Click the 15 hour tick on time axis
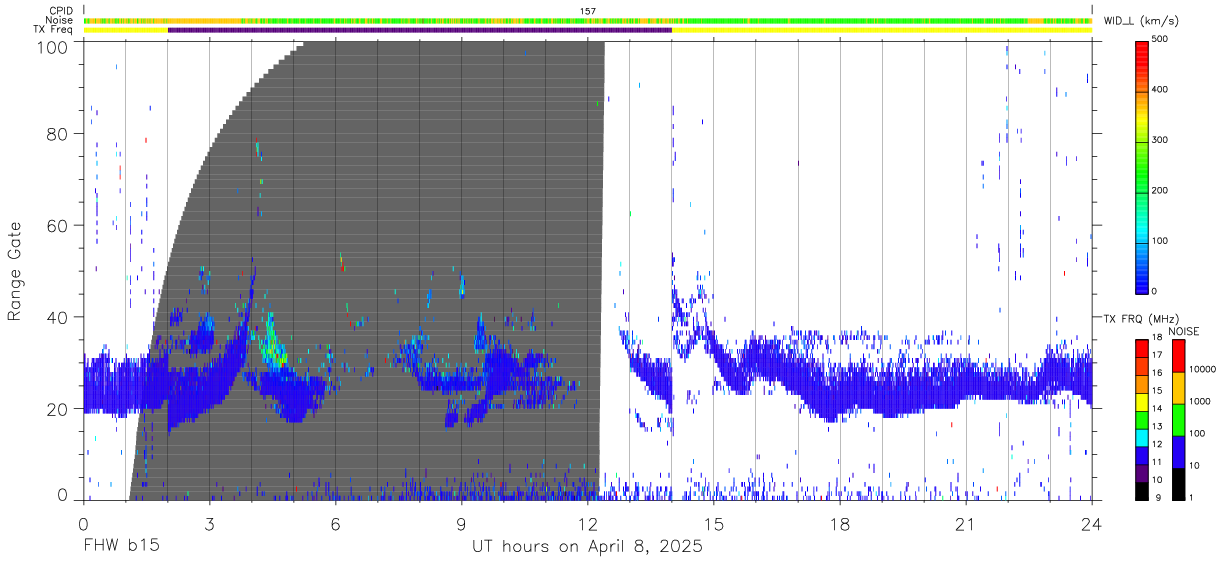This screenshot has height=567, width=1228. [x=714, y=523]
